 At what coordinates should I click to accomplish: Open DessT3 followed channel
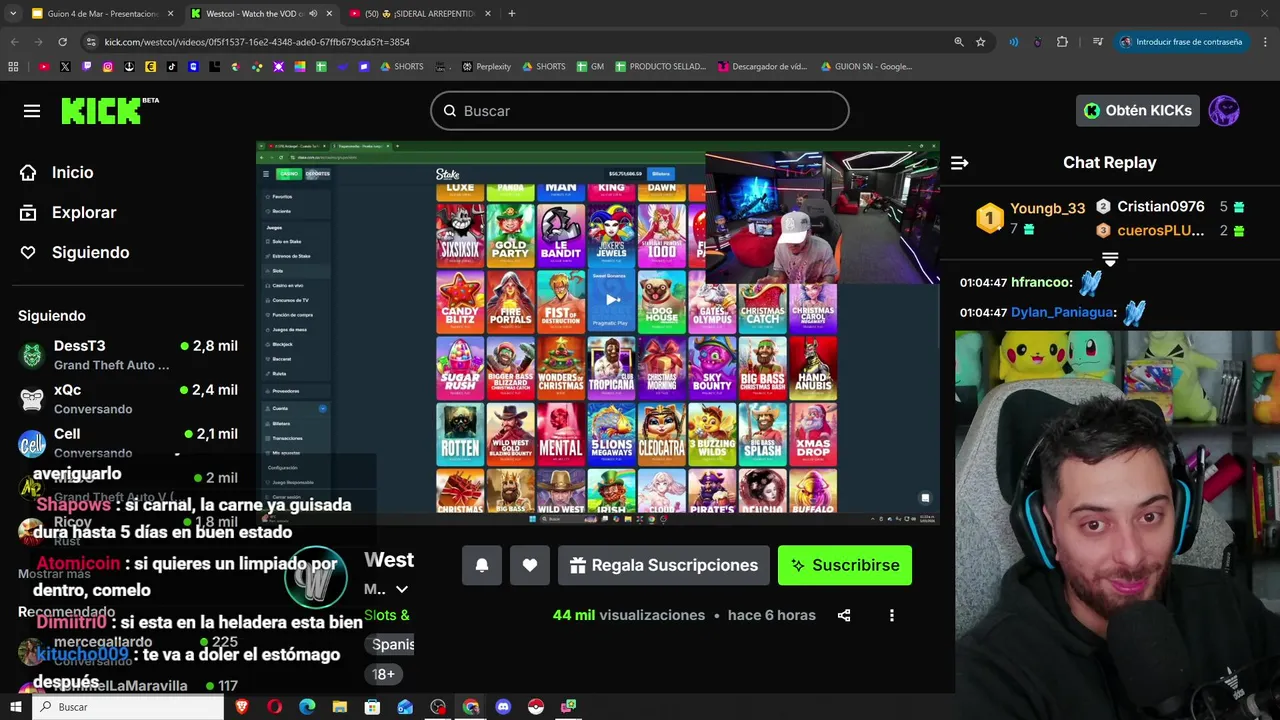128,355
